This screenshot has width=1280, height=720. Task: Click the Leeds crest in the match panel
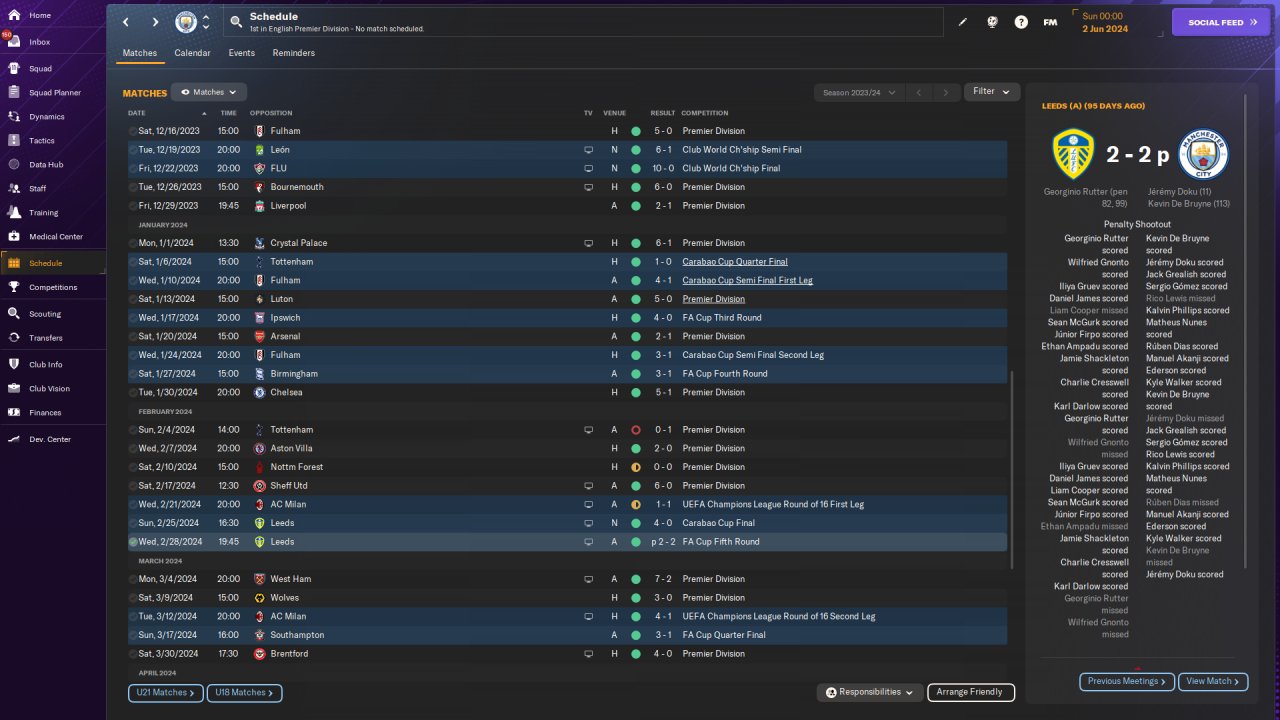1072,155
